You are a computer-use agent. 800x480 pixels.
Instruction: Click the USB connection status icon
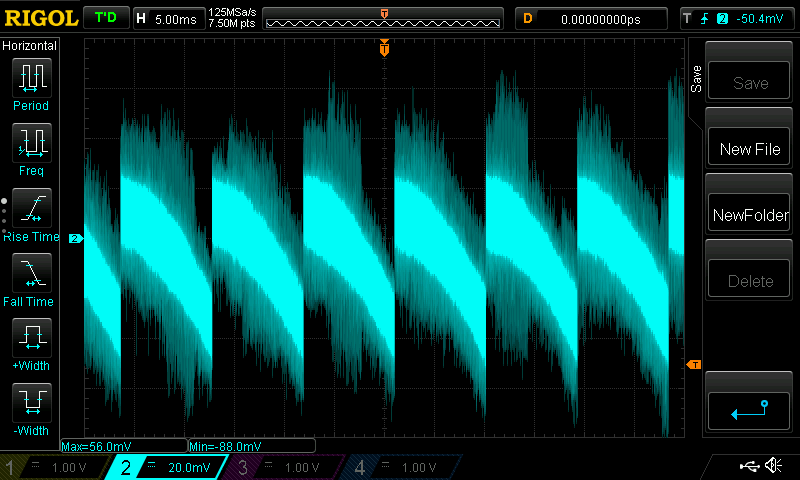[750, 466]
